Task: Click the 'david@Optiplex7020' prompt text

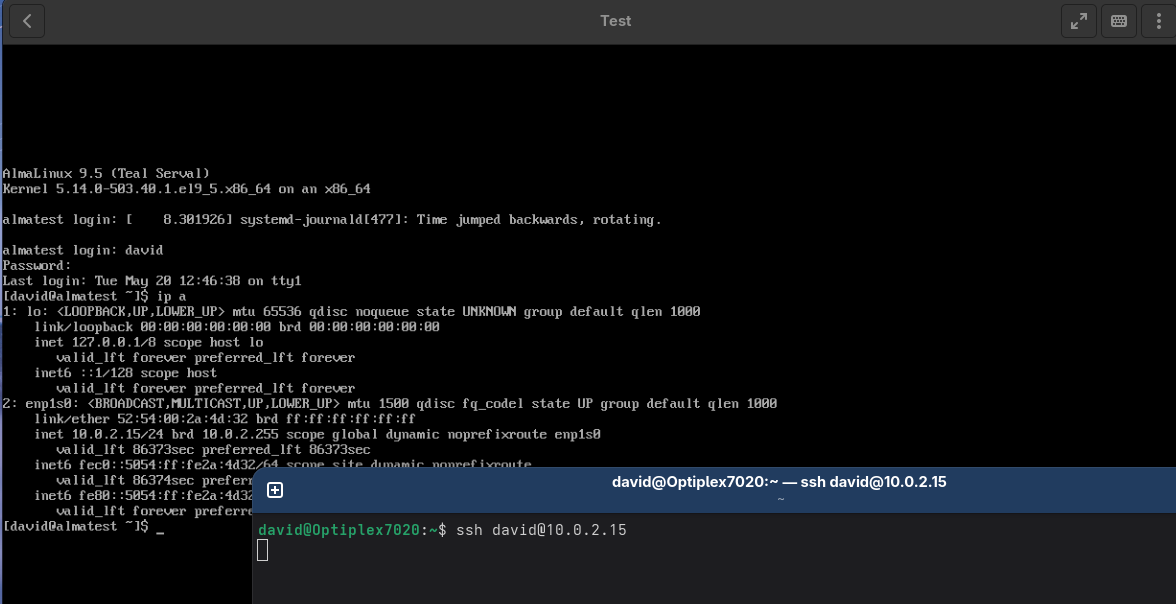Action: (x=338, y=530)
